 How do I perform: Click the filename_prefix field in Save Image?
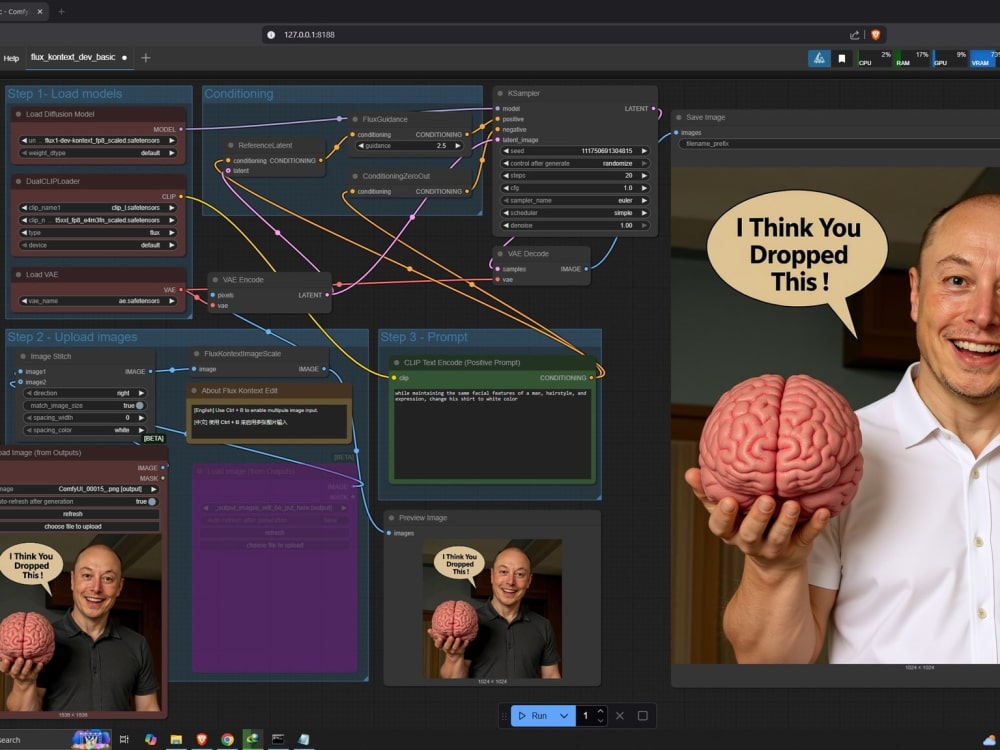(839, 144)
